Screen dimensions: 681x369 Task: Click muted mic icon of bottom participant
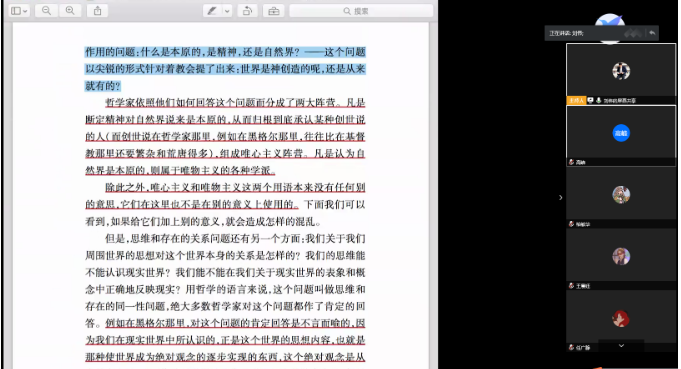pos(572,347)
